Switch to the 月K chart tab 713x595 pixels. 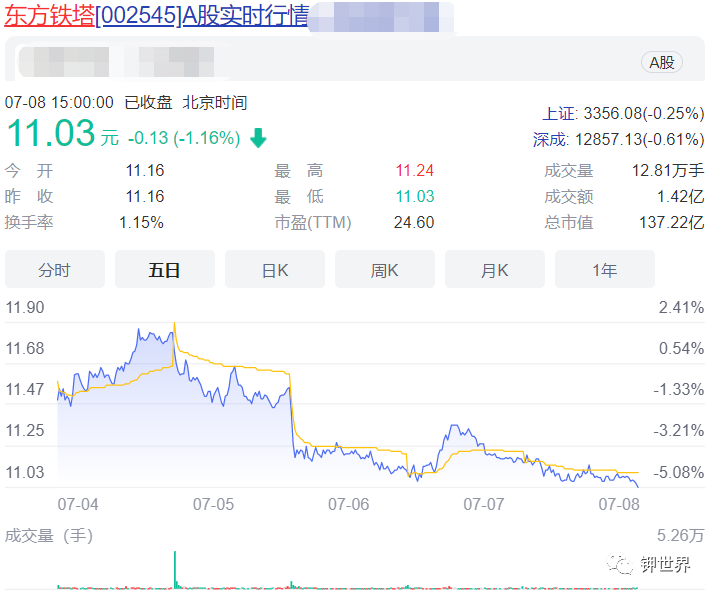(x=495, y=270)
